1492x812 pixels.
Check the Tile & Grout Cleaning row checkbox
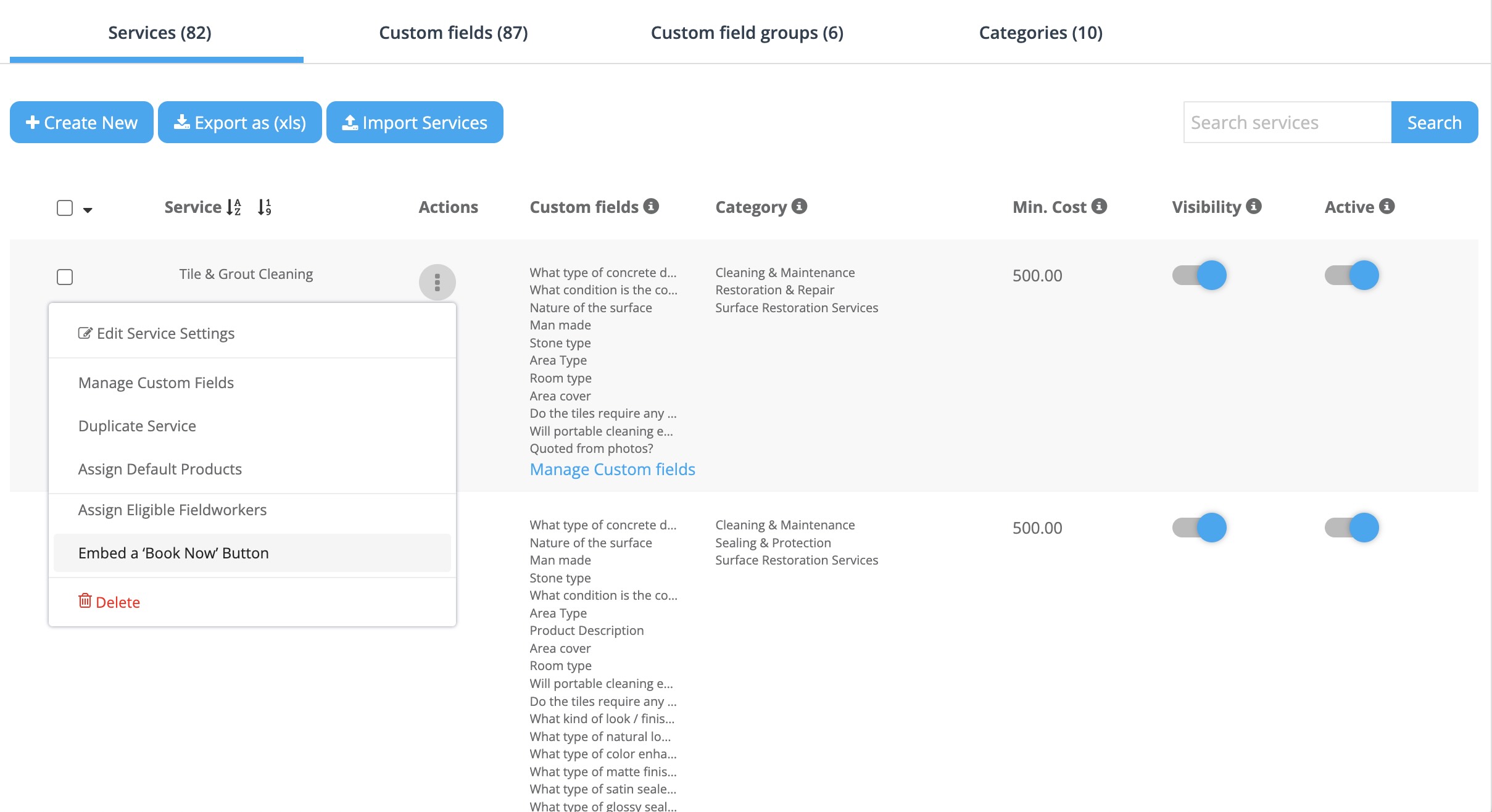coord(64,276)
